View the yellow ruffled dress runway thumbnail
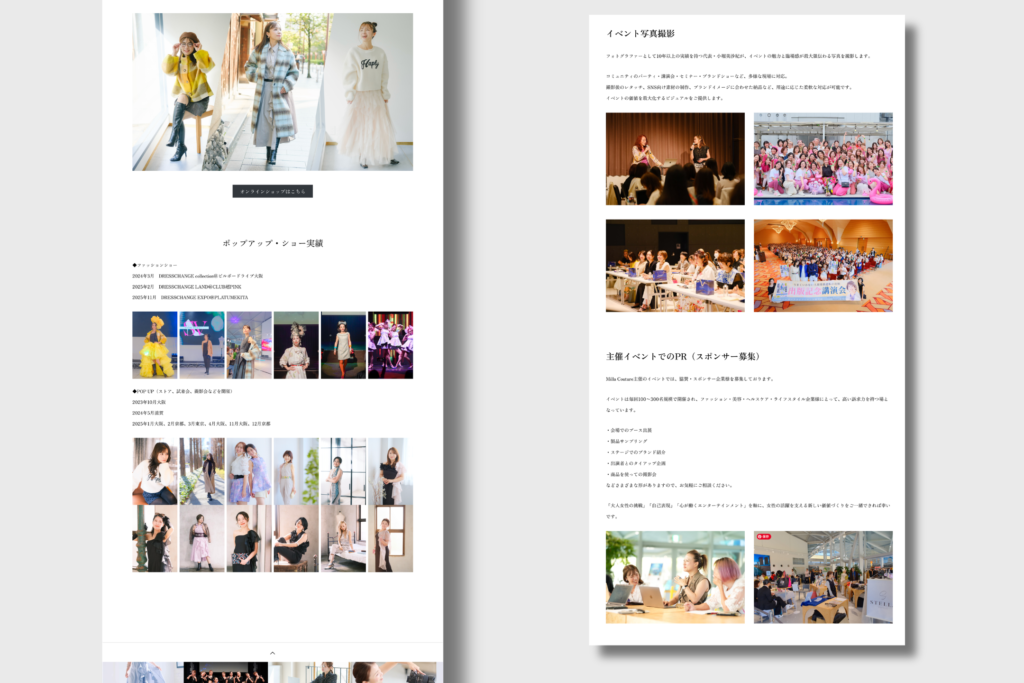 point(154,345)
